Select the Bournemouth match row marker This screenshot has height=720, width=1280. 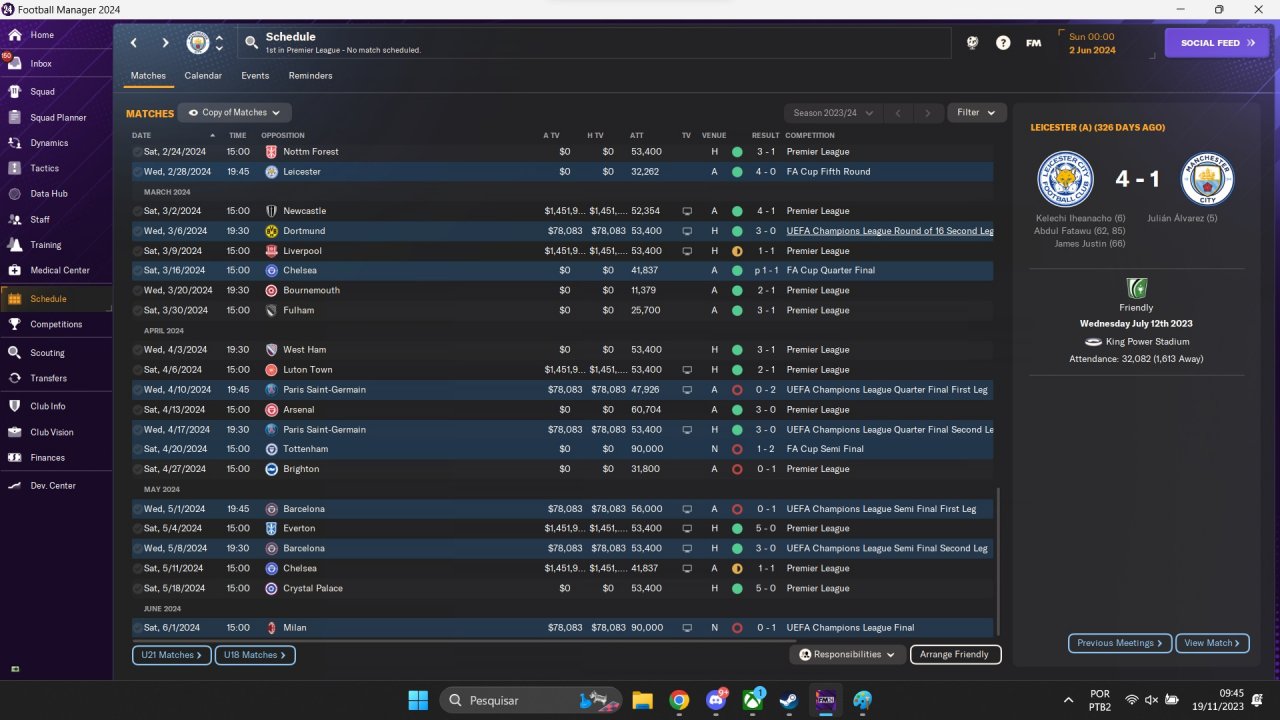click(x=137, y=290)
